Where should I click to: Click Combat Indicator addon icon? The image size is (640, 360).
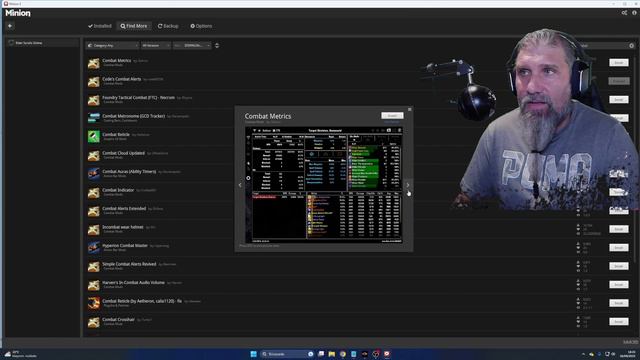93,192
